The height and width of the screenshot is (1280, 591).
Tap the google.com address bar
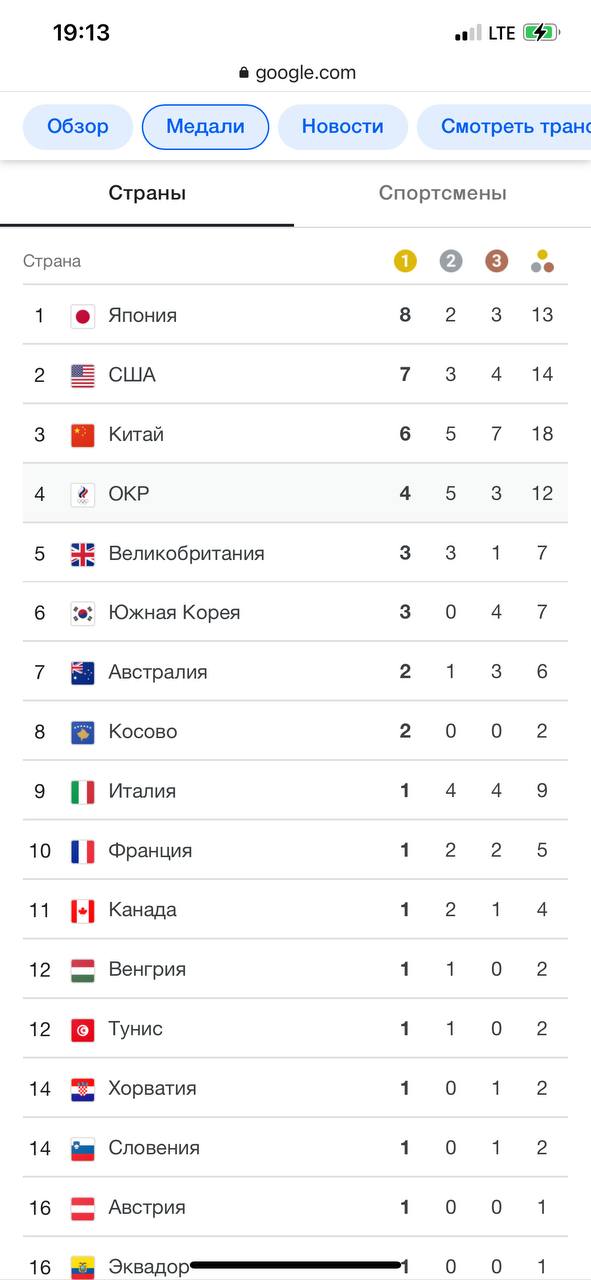pos(296,73)
